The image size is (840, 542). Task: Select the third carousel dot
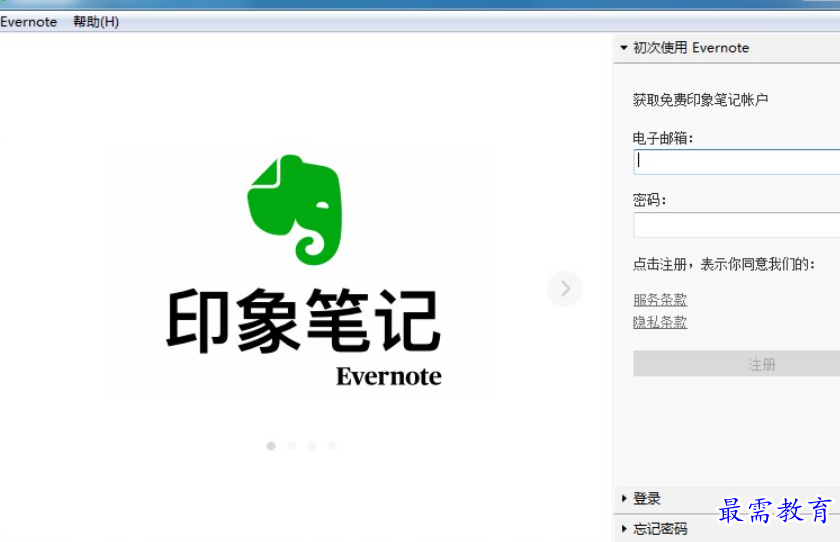pyautogui.click(x=312, y=446)
